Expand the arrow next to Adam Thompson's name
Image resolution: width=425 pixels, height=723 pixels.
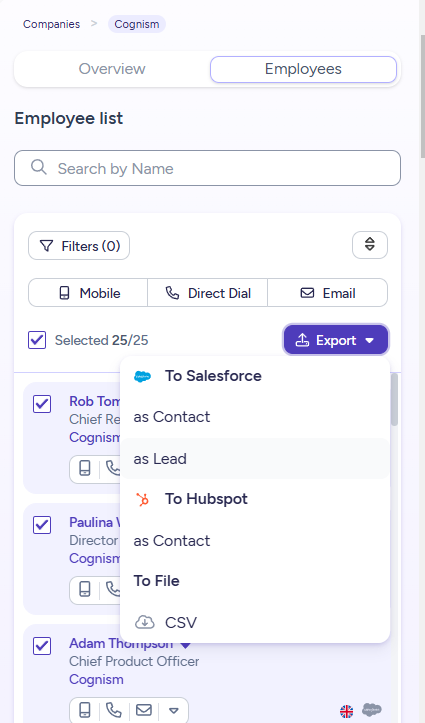coord(185,645)
